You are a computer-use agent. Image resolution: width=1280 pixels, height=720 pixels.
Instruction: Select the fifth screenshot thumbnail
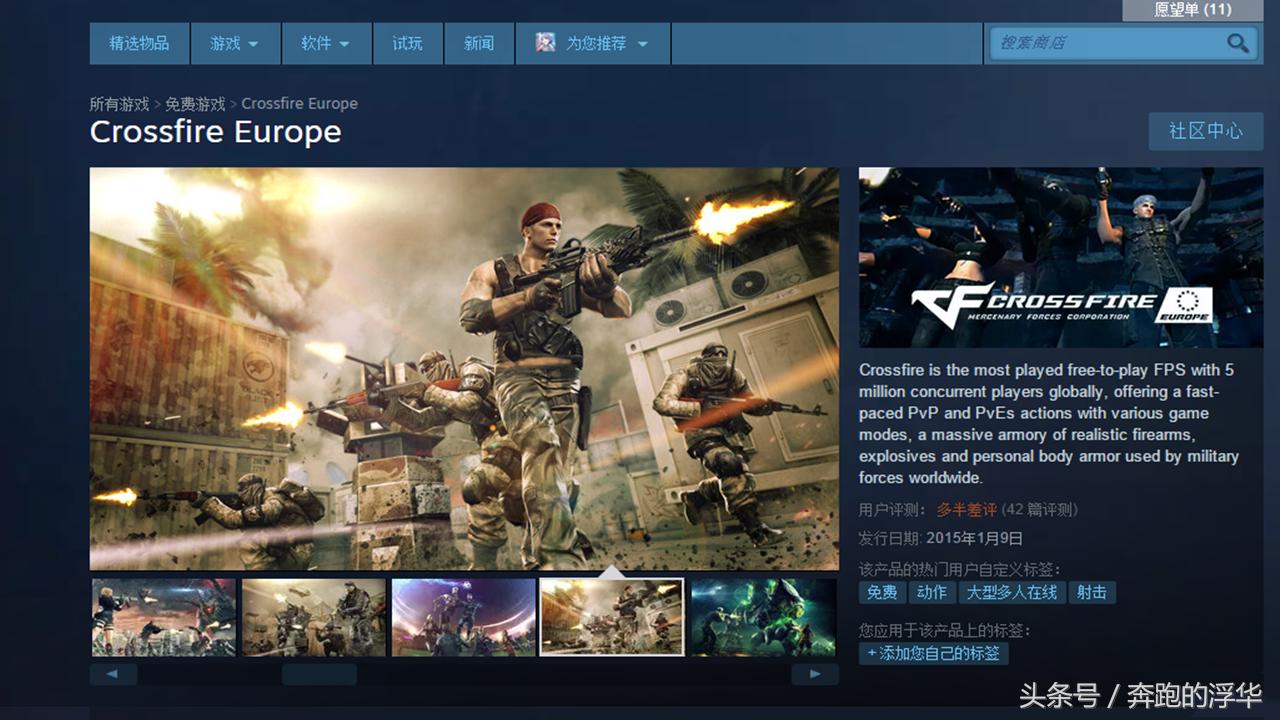(x=763, y=615)
